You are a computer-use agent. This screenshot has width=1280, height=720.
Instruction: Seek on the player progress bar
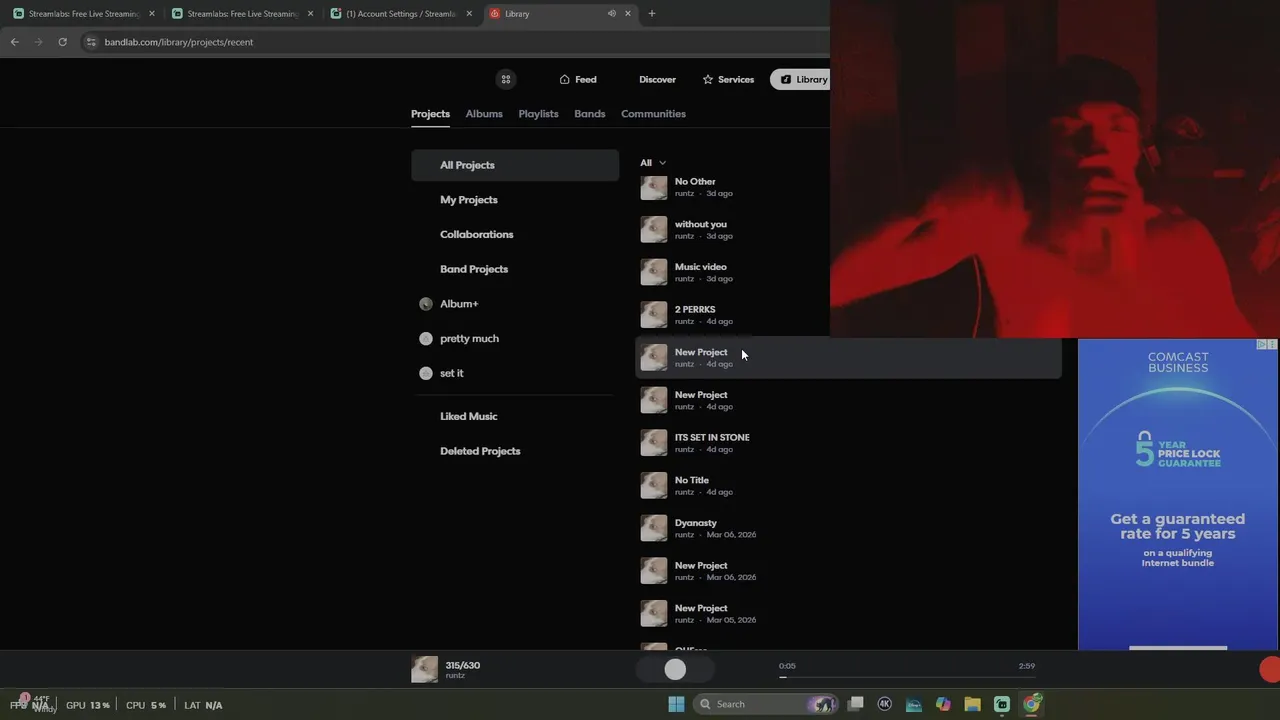907,677
